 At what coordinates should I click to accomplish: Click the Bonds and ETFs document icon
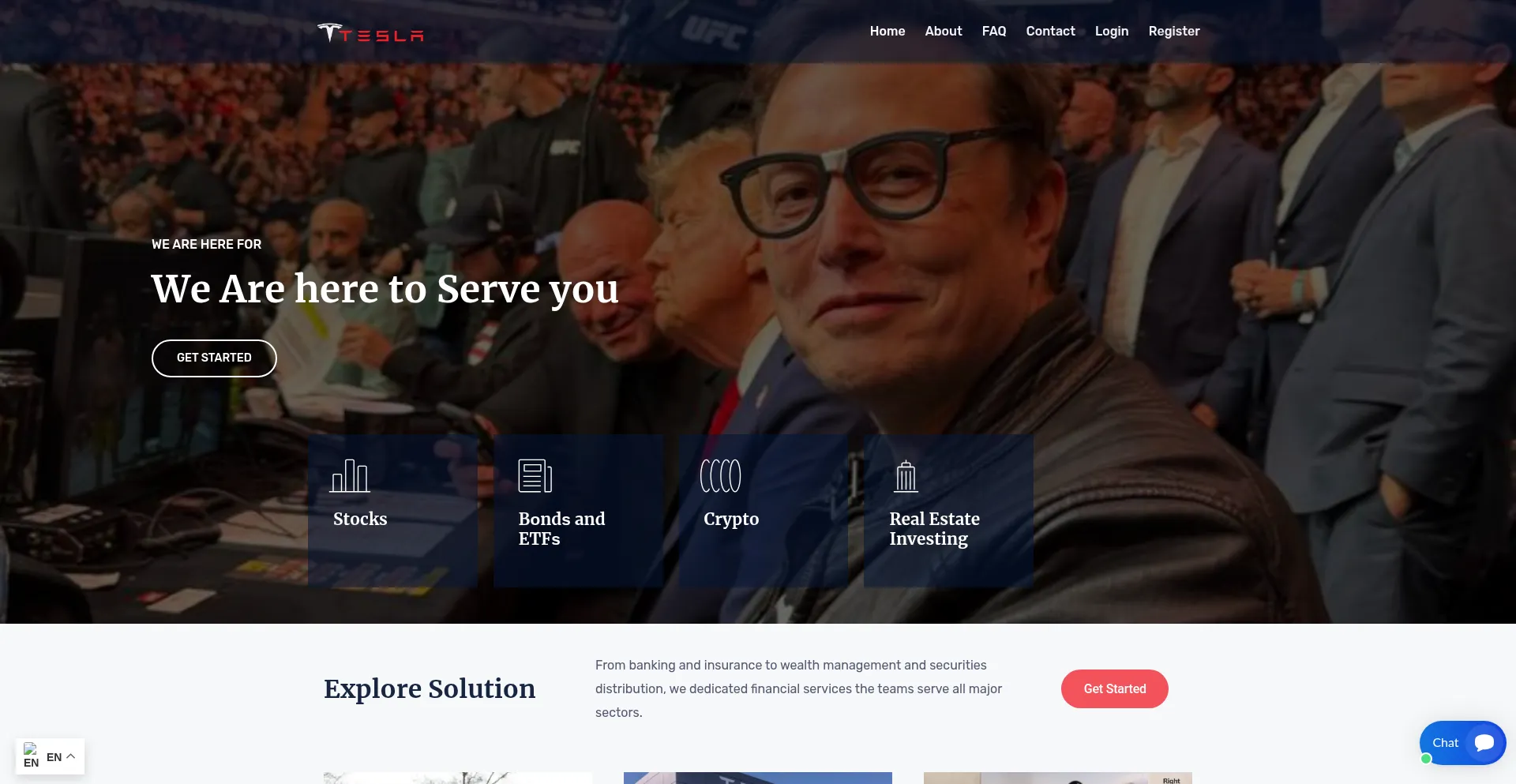click(535, 476)
